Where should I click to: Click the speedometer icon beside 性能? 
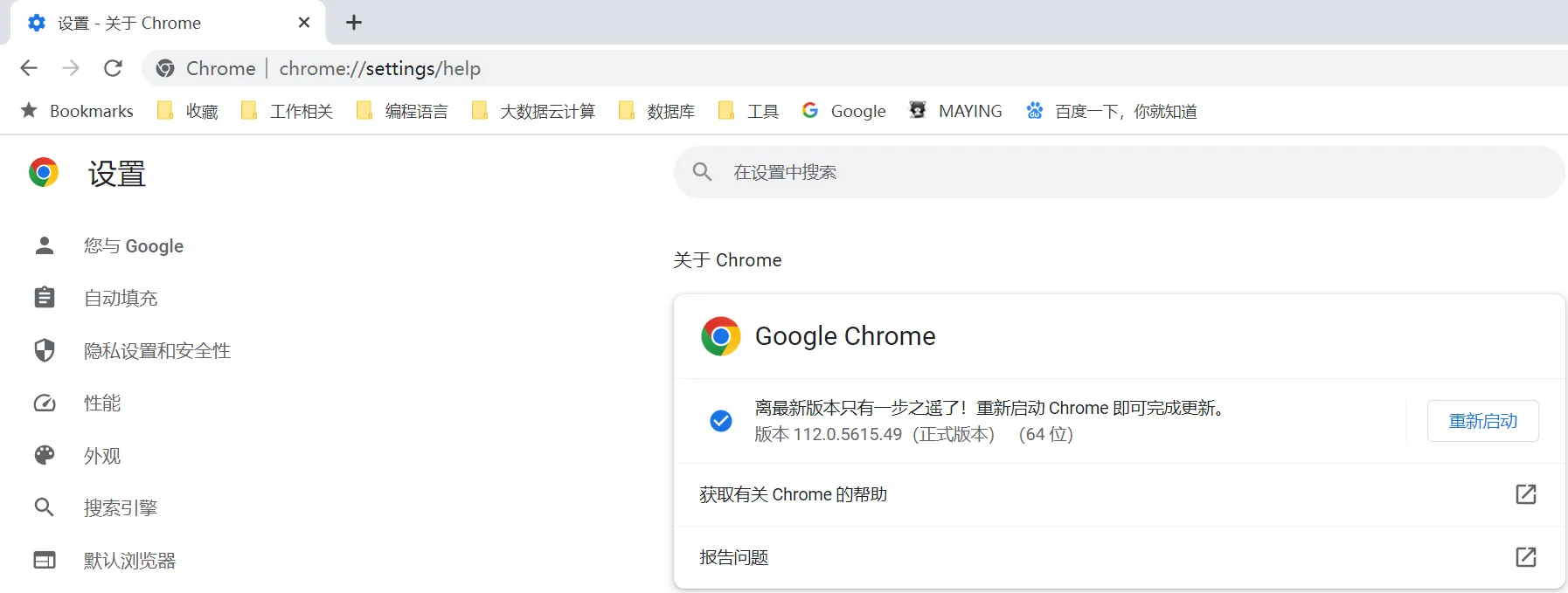click(45, 403)
